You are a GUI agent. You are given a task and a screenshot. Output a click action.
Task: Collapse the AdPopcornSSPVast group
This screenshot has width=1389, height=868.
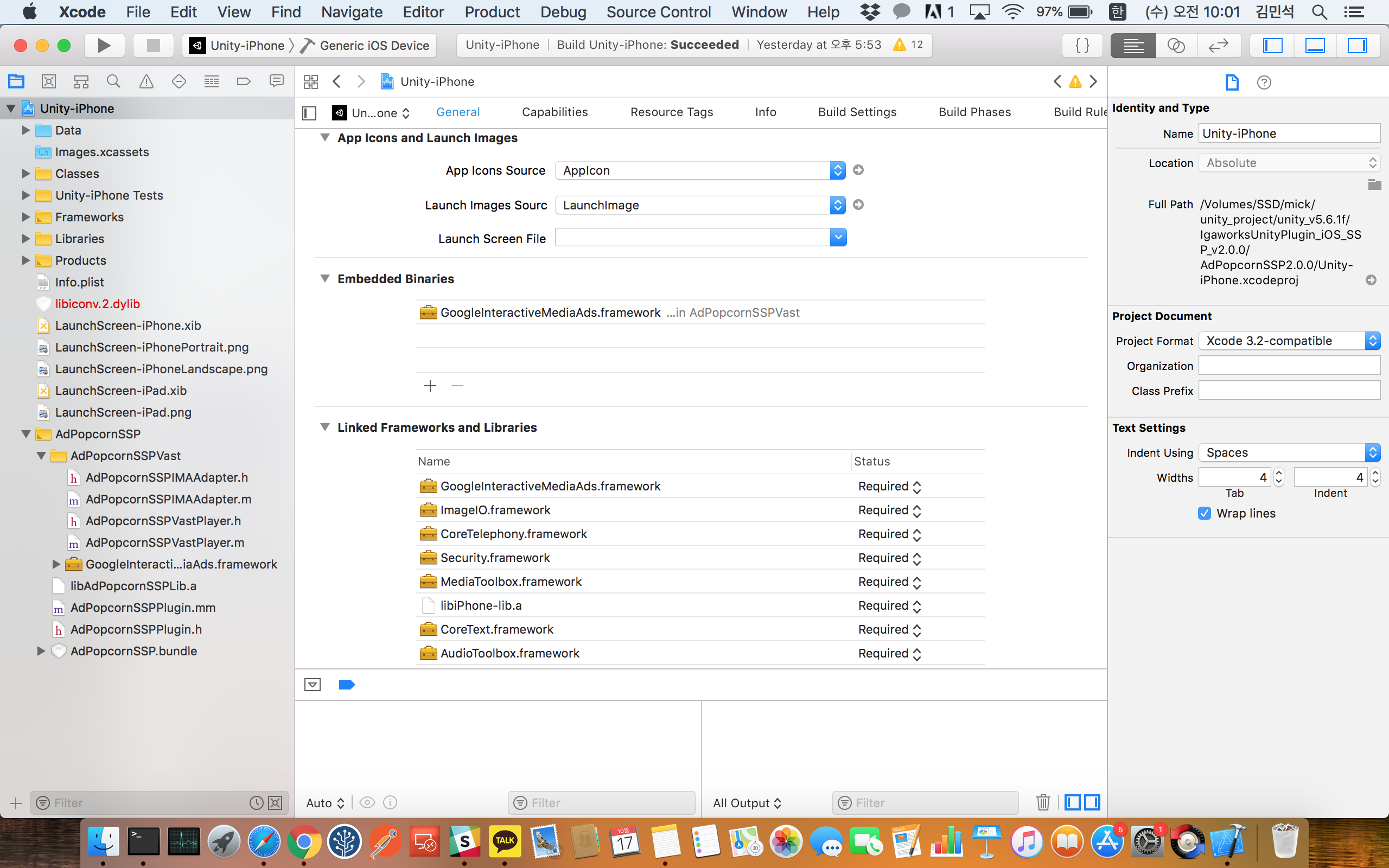[41, 456]
